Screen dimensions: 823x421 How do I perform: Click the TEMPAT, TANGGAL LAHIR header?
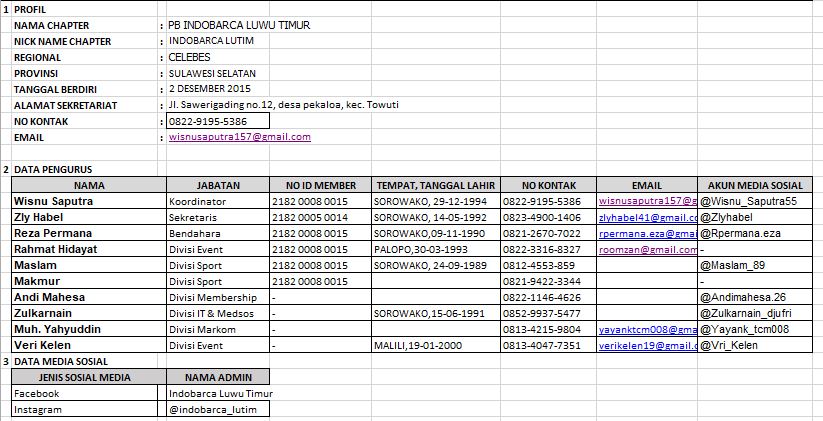[x=436, y=185]
